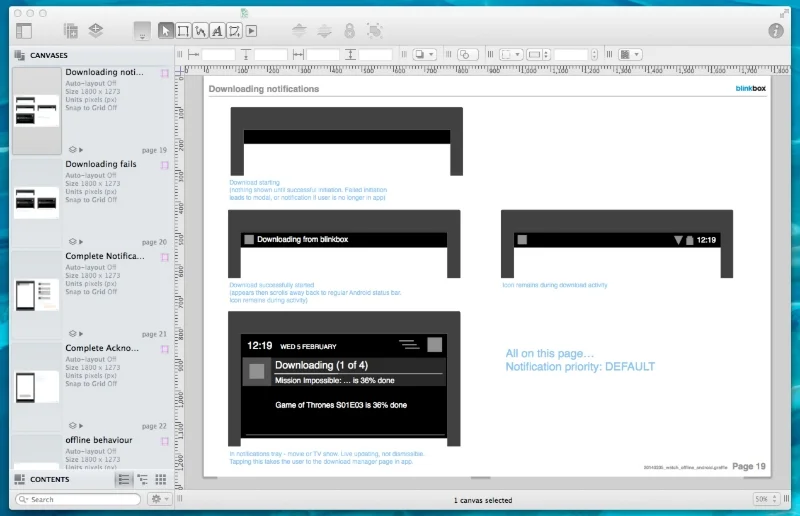The image size is (800, 516).
Task: Toggle pink square icon for offline behaviour
Action: pyautogui.click(x=165, y=441)
